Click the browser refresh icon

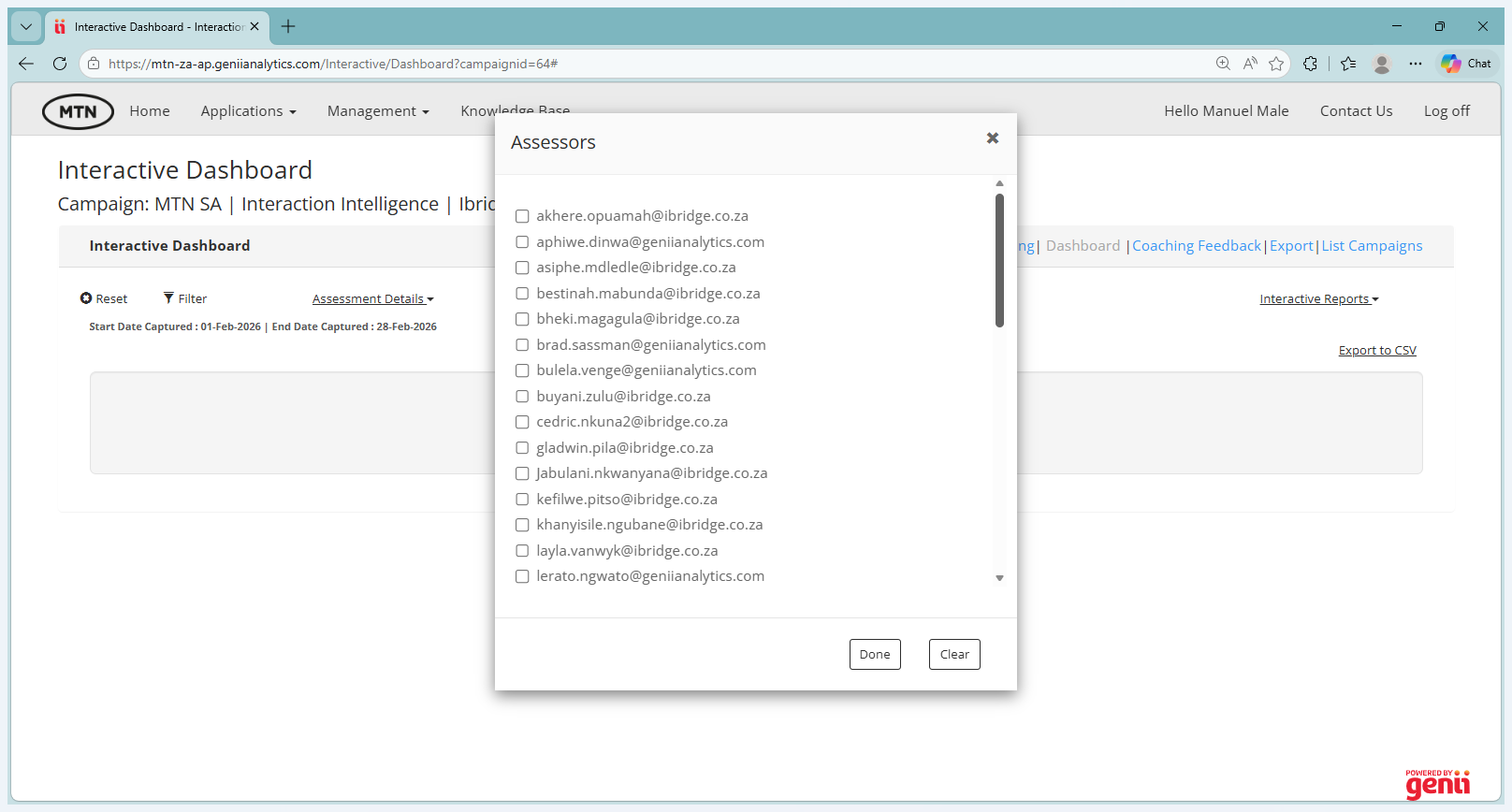[x=60, y=64]
